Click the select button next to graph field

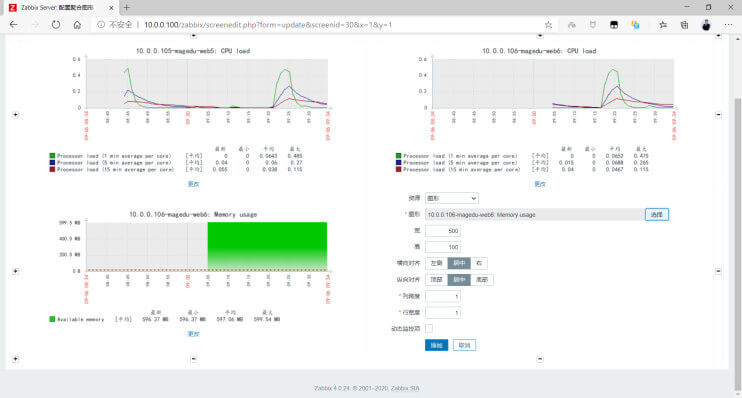click(657, 214)
